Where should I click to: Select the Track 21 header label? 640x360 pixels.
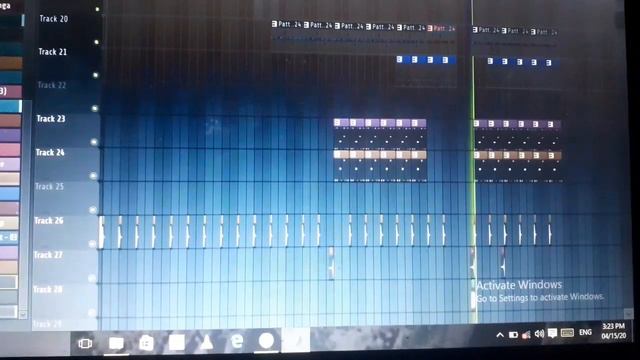tap(52, 52)
